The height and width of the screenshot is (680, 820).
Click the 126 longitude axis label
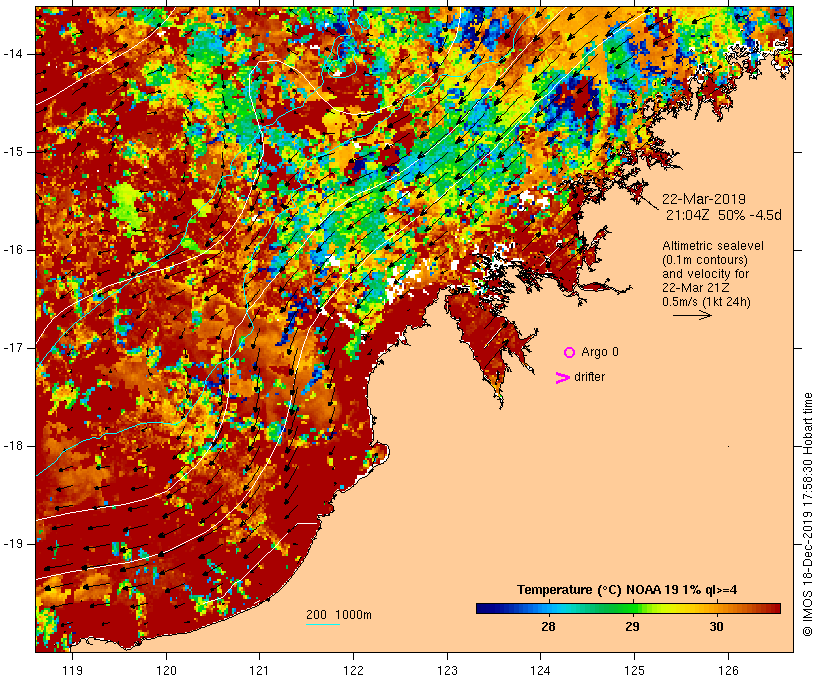[728, 670]
